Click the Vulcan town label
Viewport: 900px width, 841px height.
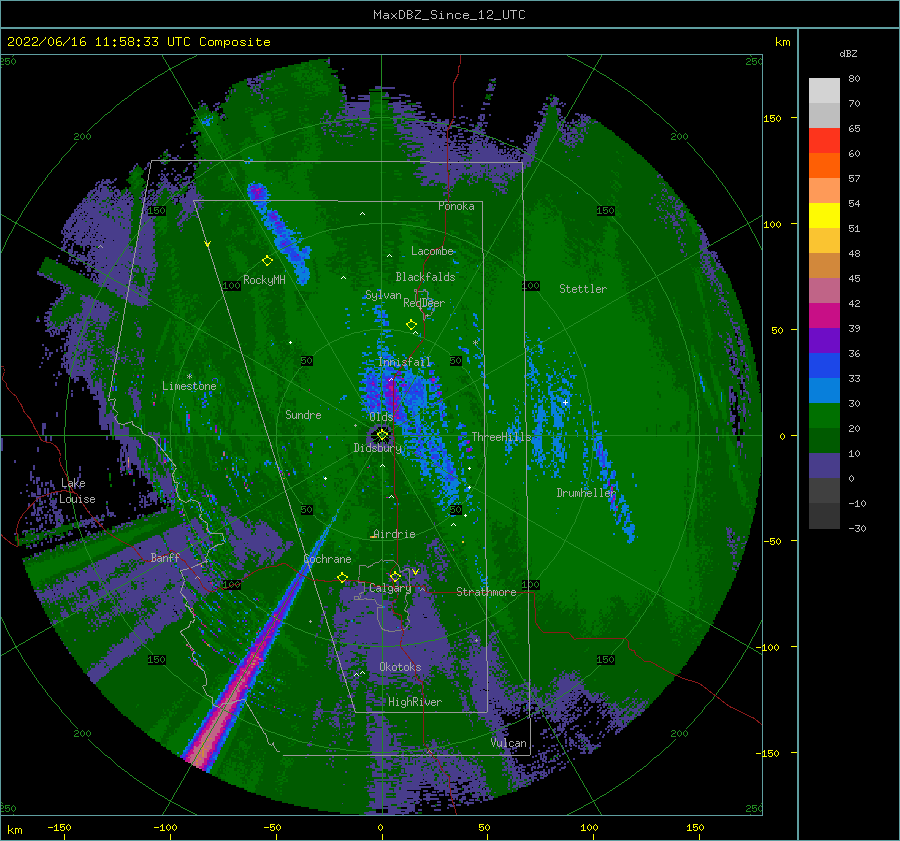tap(509, 743)
